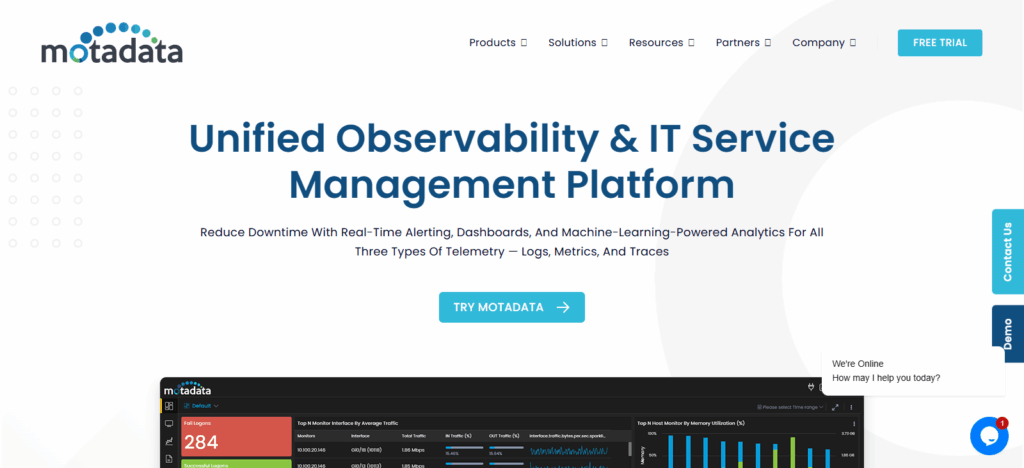Image resolution: width=1024 pixels, height=468 pixels.
Task: Click the dashboard grid icon in sidebar
Action: (169, 406)
